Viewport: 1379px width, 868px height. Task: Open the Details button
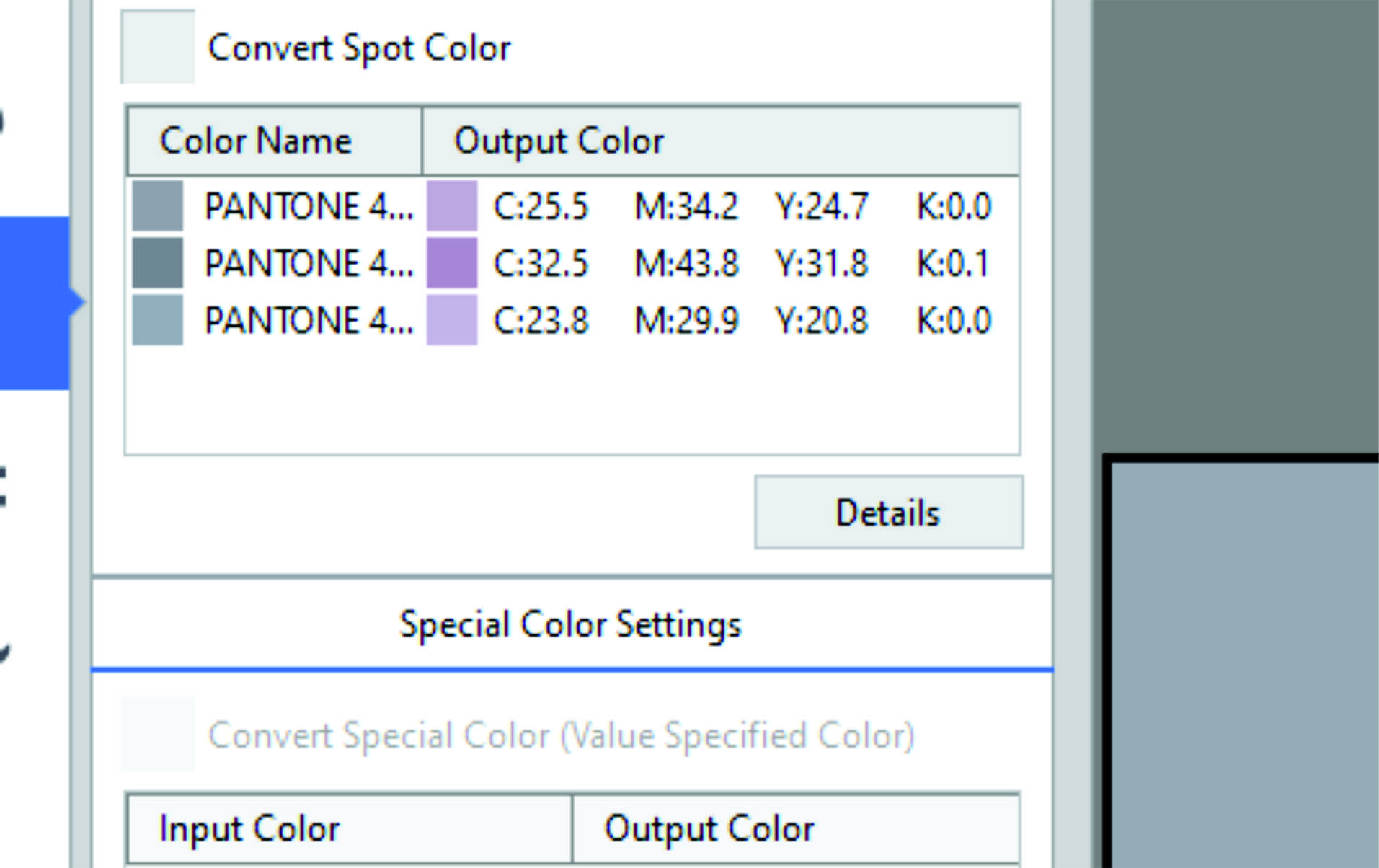888,513
